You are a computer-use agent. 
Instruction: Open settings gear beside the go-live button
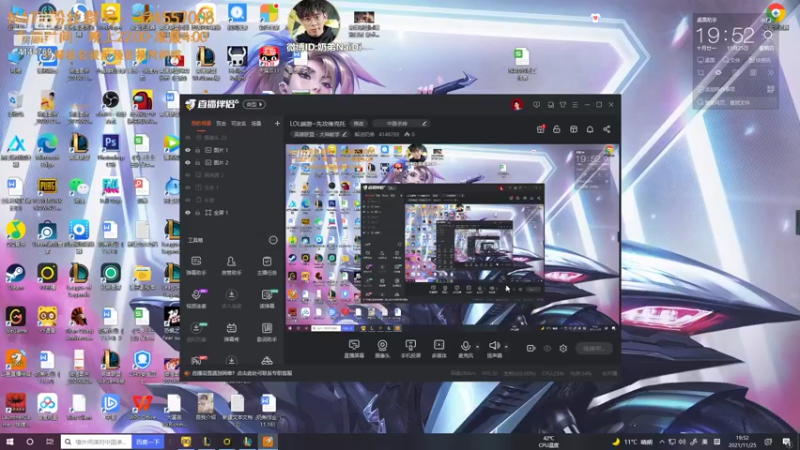click(x=563, y=348)
